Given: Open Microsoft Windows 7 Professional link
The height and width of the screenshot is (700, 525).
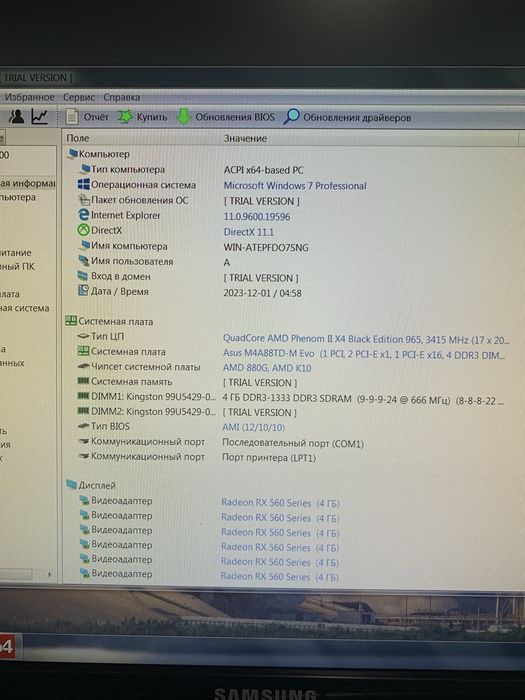Looking at the screenshot, I should tap(295, 186).
